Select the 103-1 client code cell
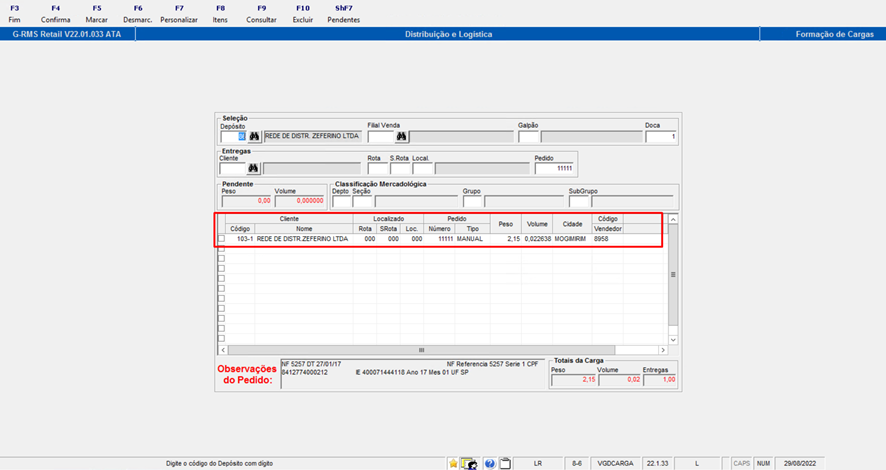Viewport: 886px width, 470px height. 240,239
